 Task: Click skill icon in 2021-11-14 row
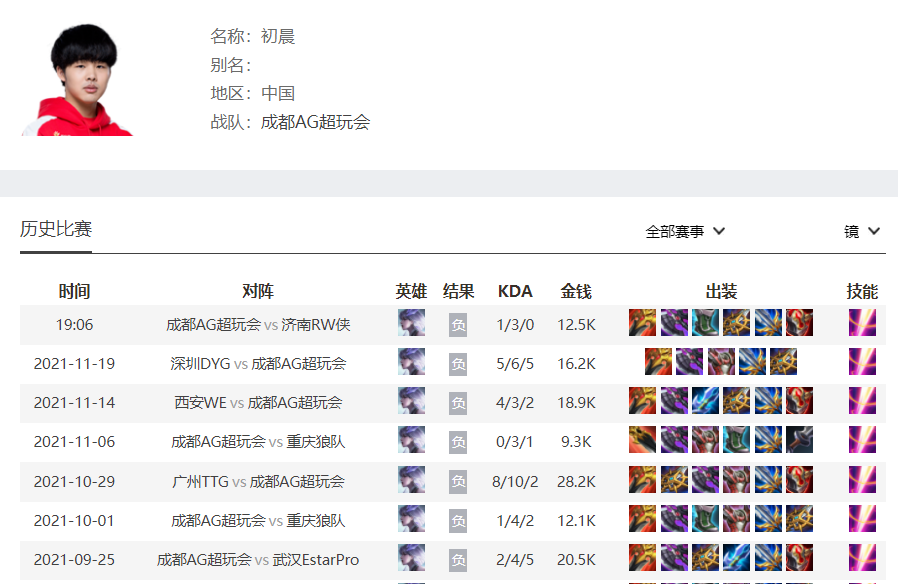(x=862, y=400)
